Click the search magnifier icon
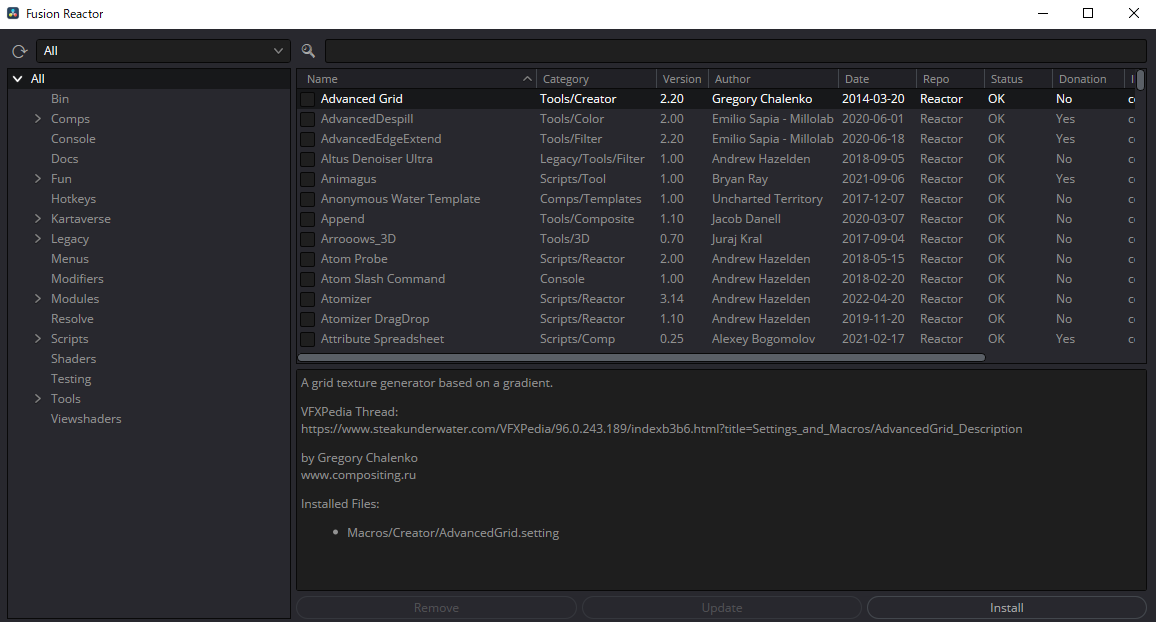The width and height of the screenshot is (1156, 622). tap(308, 51)
